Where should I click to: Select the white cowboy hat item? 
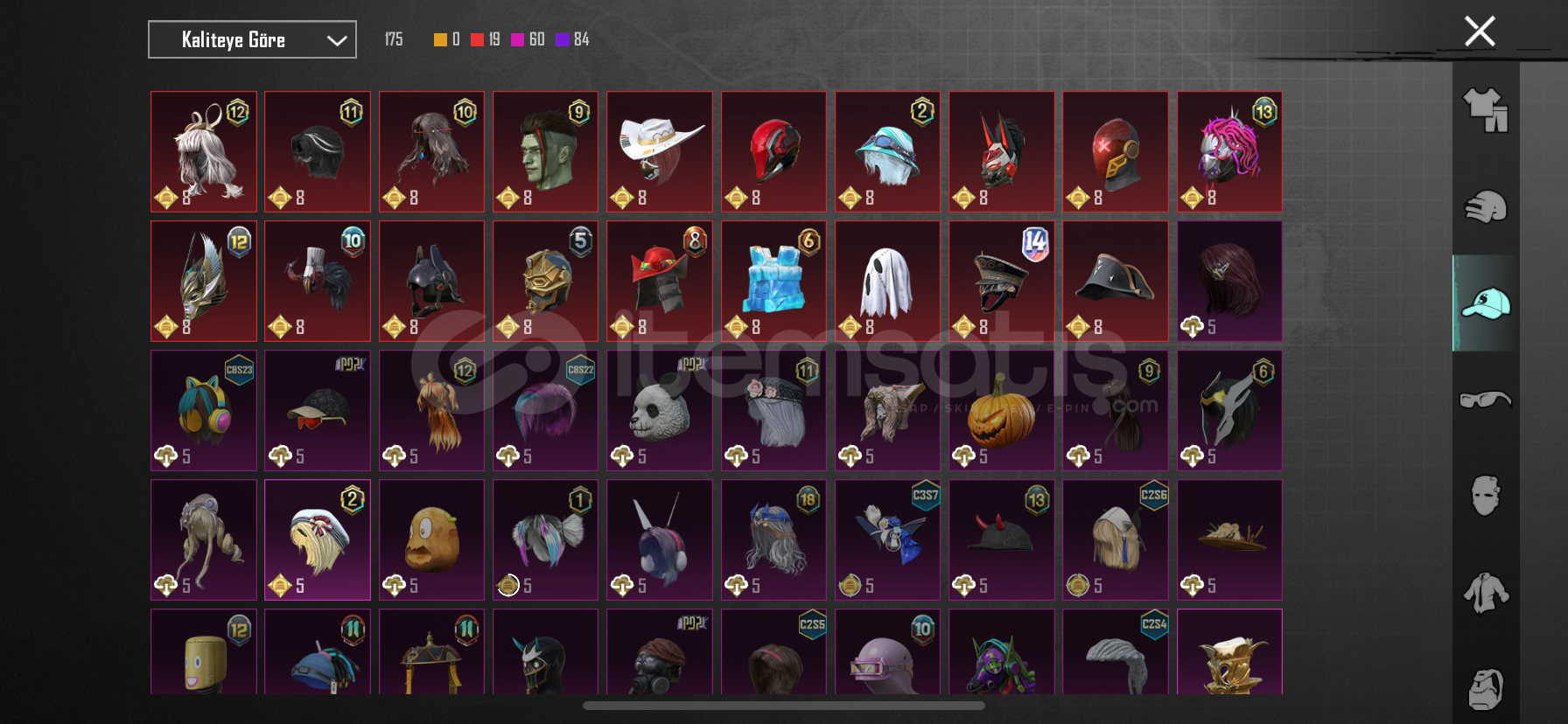[x=660, y=151]
